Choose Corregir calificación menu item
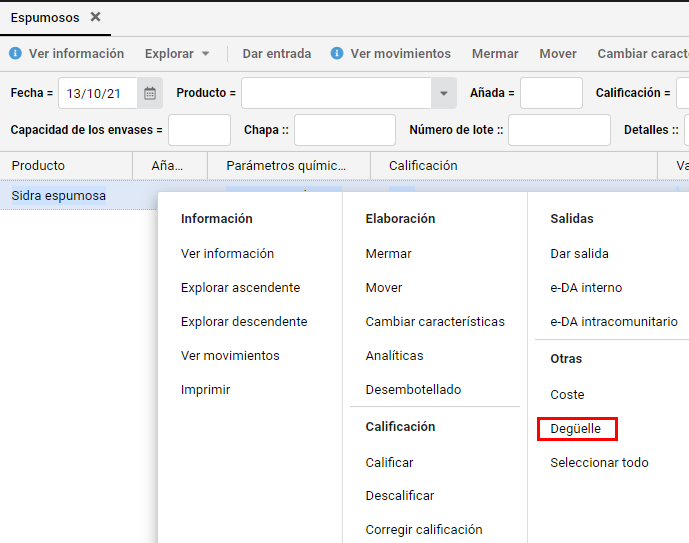 click(424, 529)
